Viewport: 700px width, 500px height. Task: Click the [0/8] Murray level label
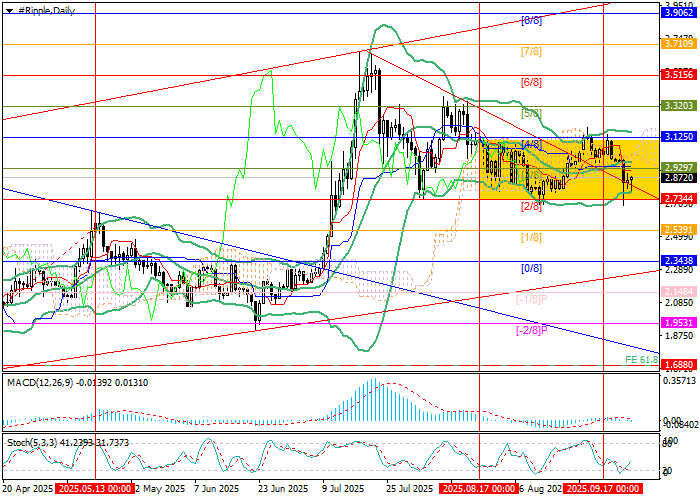coord(531,269)
